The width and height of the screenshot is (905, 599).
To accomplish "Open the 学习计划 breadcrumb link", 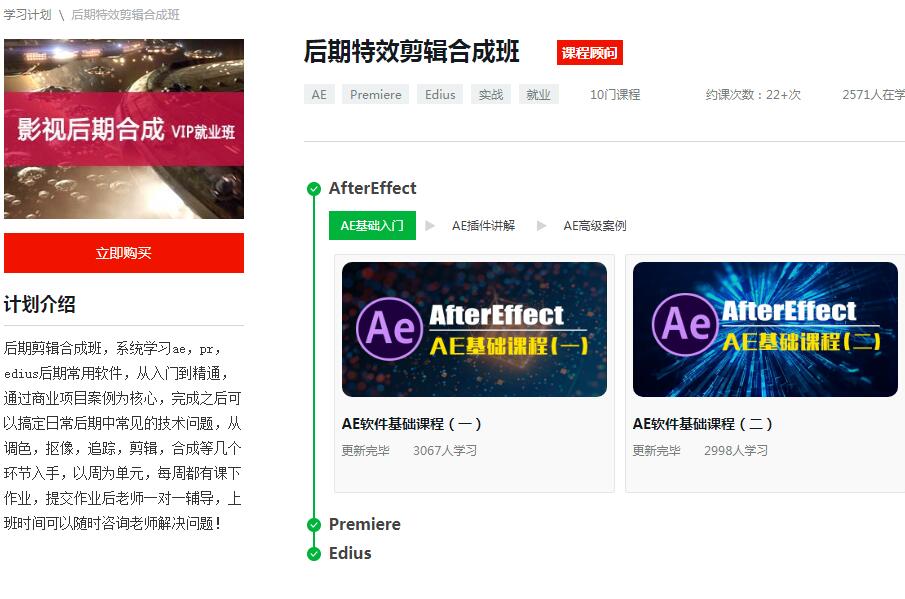I will (x=27, y=14).
